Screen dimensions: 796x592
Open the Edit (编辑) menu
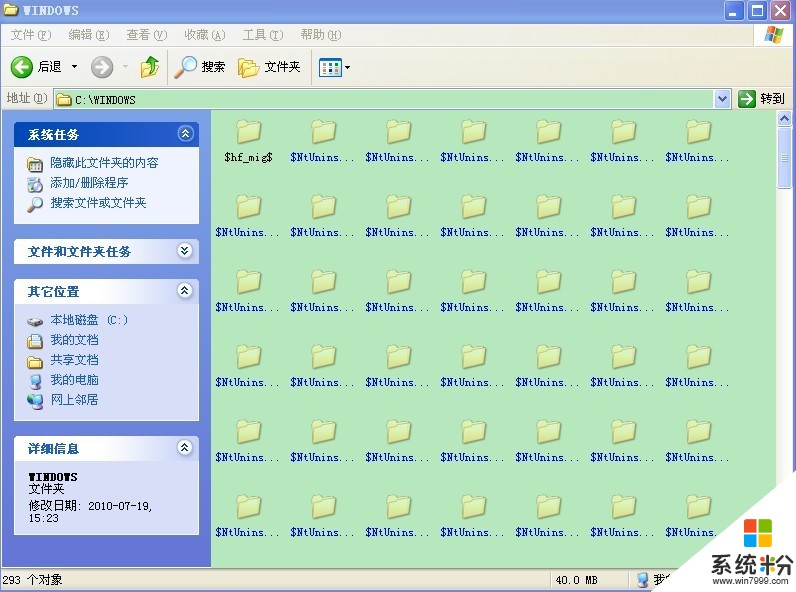(x=89, y=35)
